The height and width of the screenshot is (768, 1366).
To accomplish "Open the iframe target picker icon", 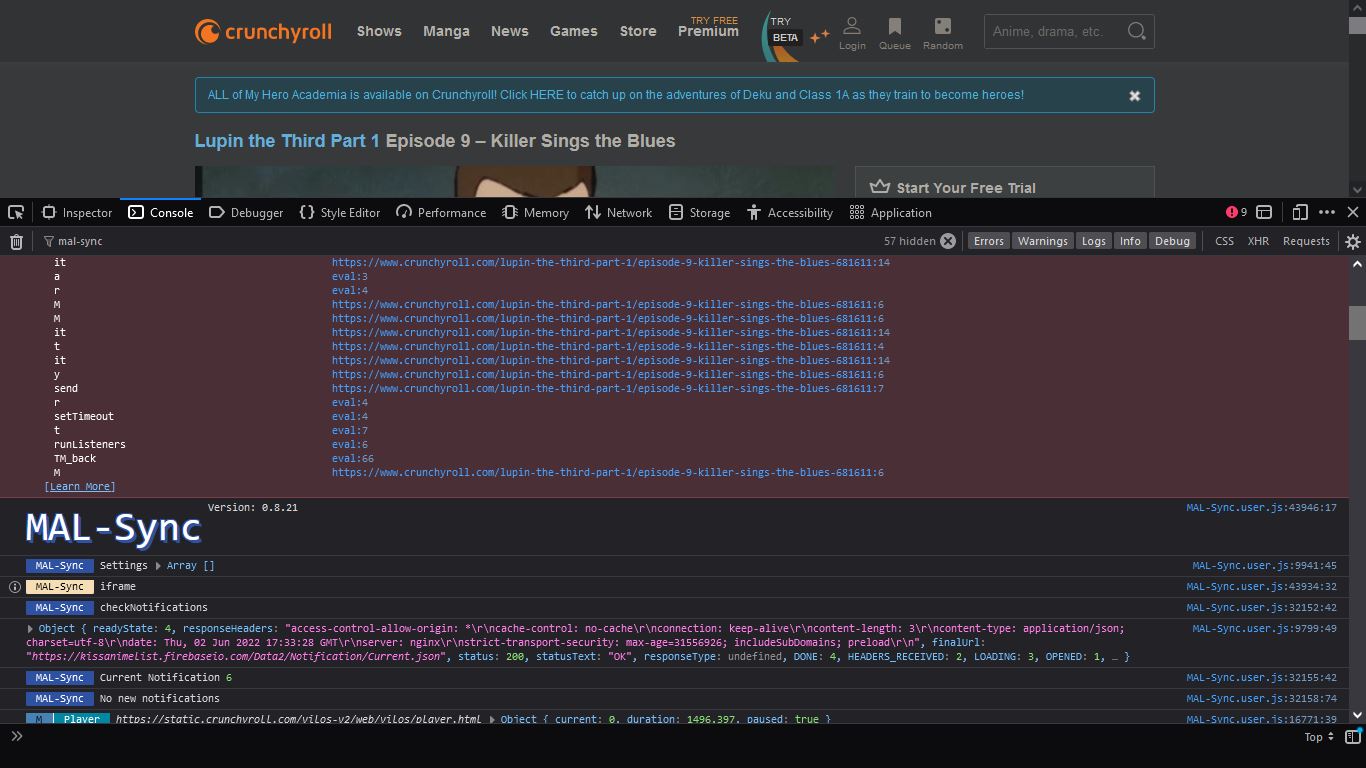I will click(1264, 212).
